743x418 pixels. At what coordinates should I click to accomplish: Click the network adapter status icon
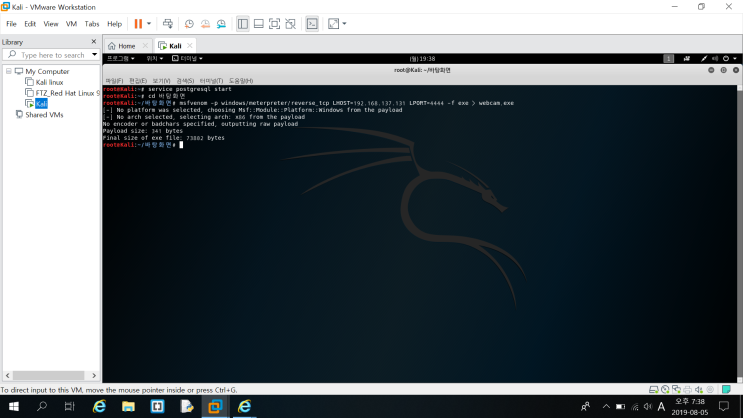pos(676,390)
